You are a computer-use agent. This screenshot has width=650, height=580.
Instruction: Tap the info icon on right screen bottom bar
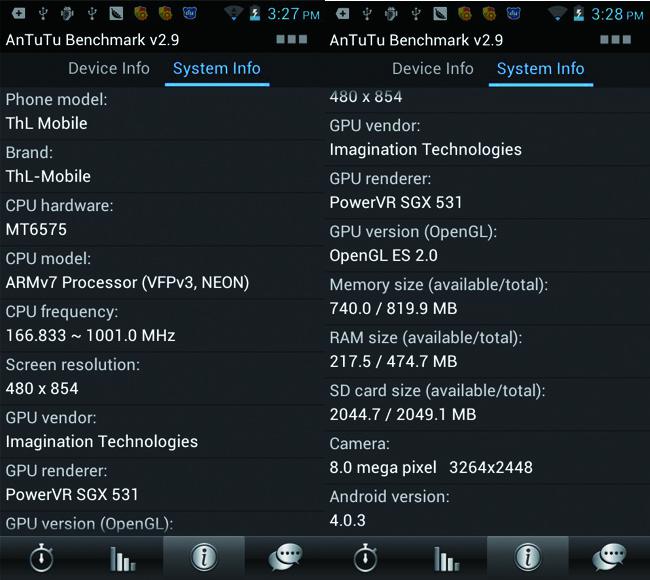coord(528,557)
